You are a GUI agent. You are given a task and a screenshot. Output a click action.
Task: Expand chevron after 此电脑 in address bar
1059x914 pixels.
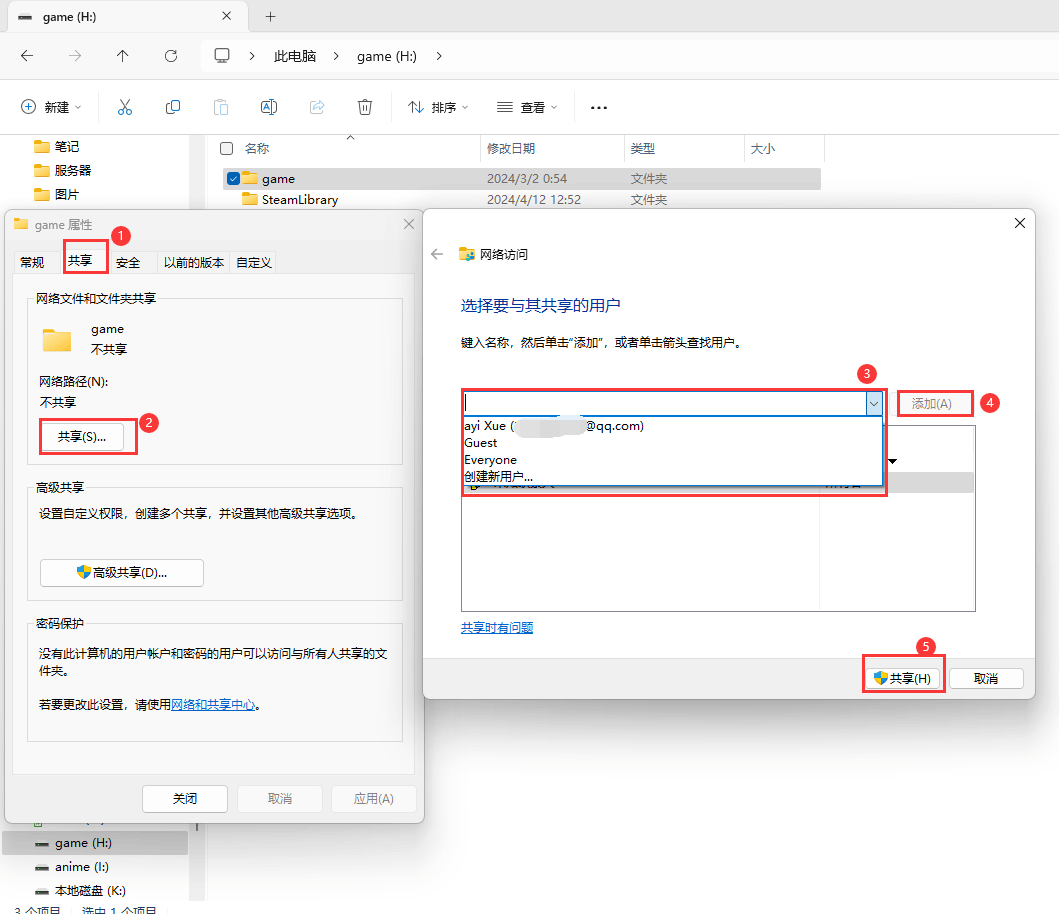tap(336, 56)
